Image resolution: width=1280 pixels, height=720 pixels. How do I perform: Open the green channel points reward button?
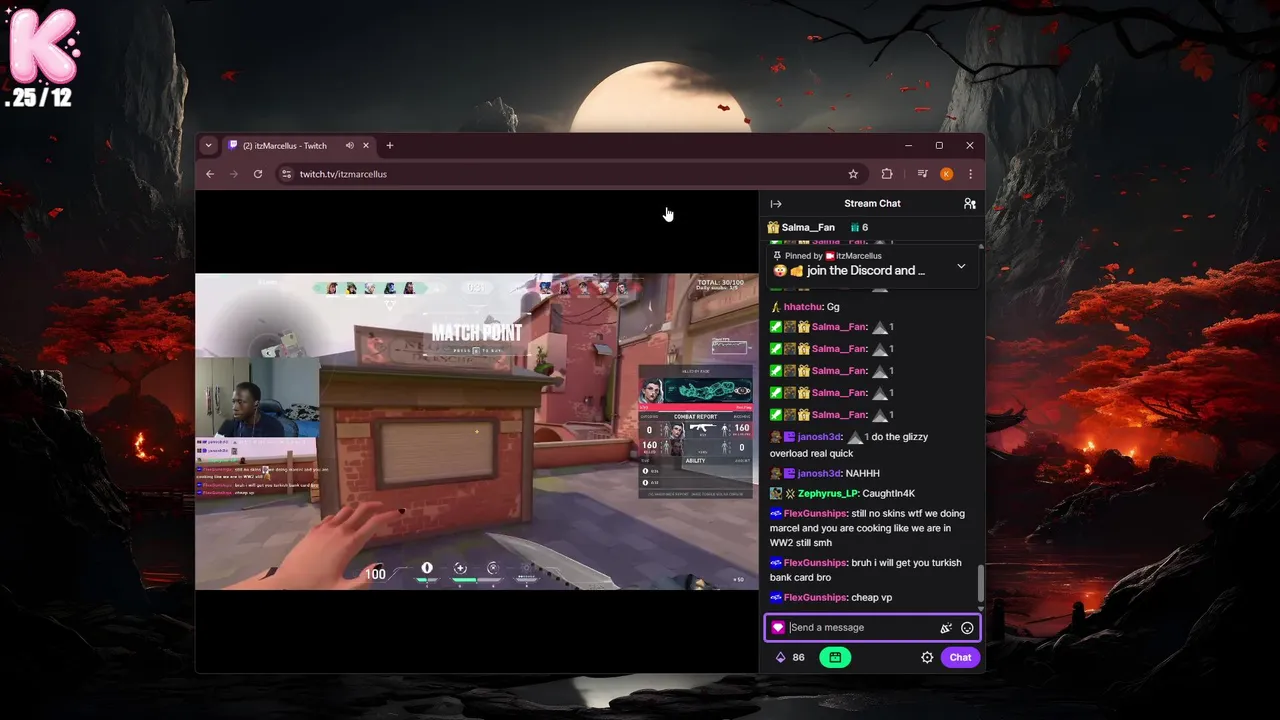(835, 657)
